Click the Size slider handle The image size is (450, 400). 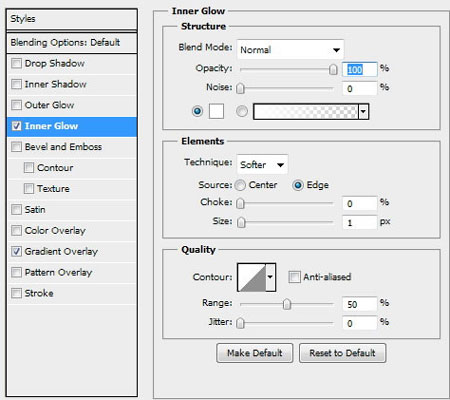click(x=241, y=222)
